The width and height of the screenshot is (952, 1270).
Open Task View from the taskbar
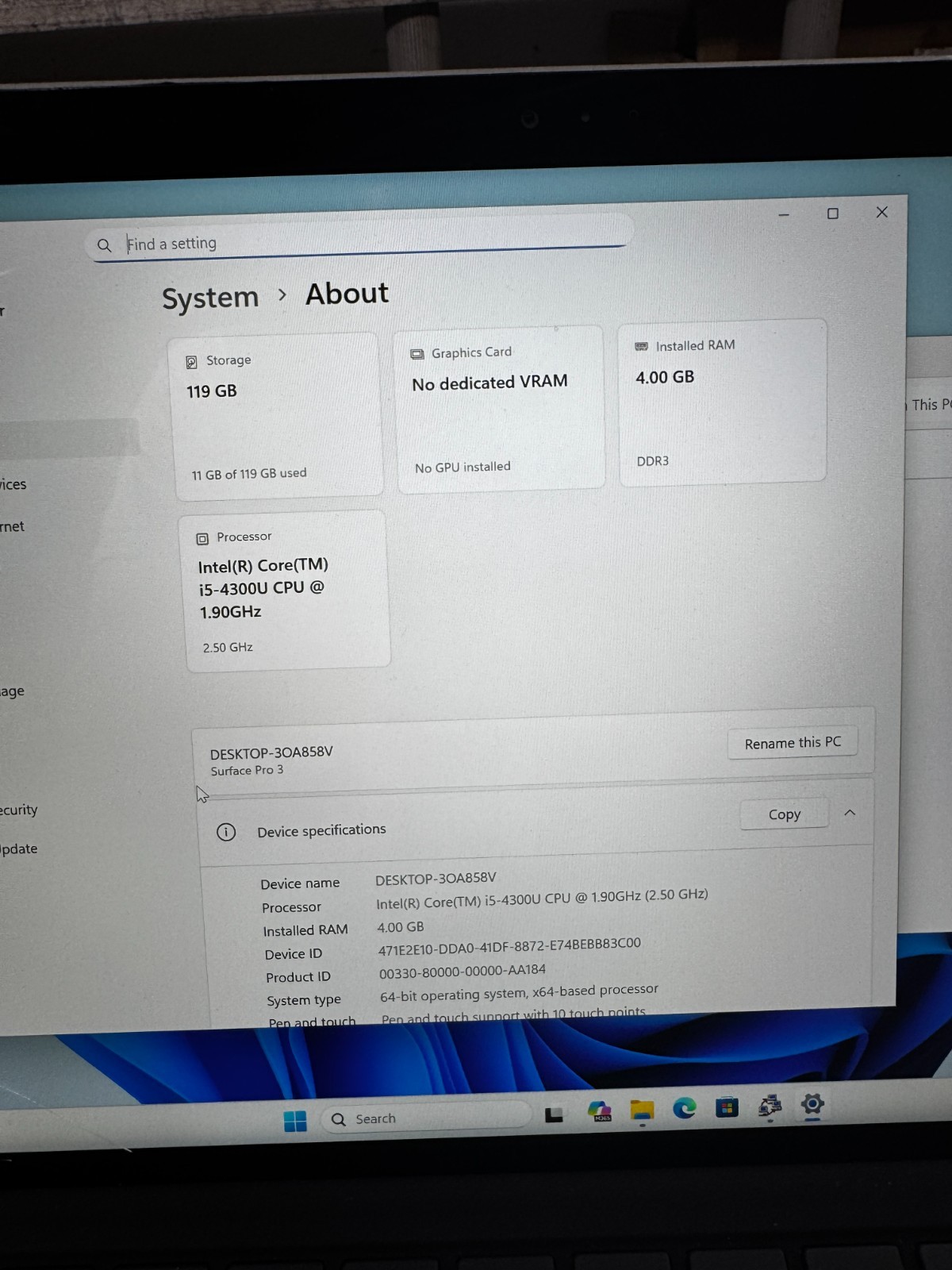pyautogui.click(x=554, y=1115)
